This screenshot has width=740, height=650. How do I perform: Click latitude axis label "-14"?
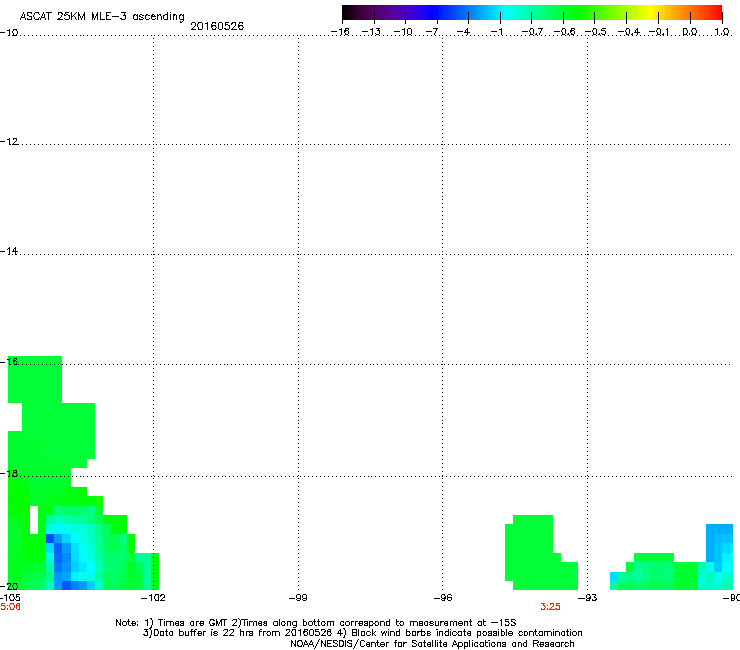click(9, 251)
